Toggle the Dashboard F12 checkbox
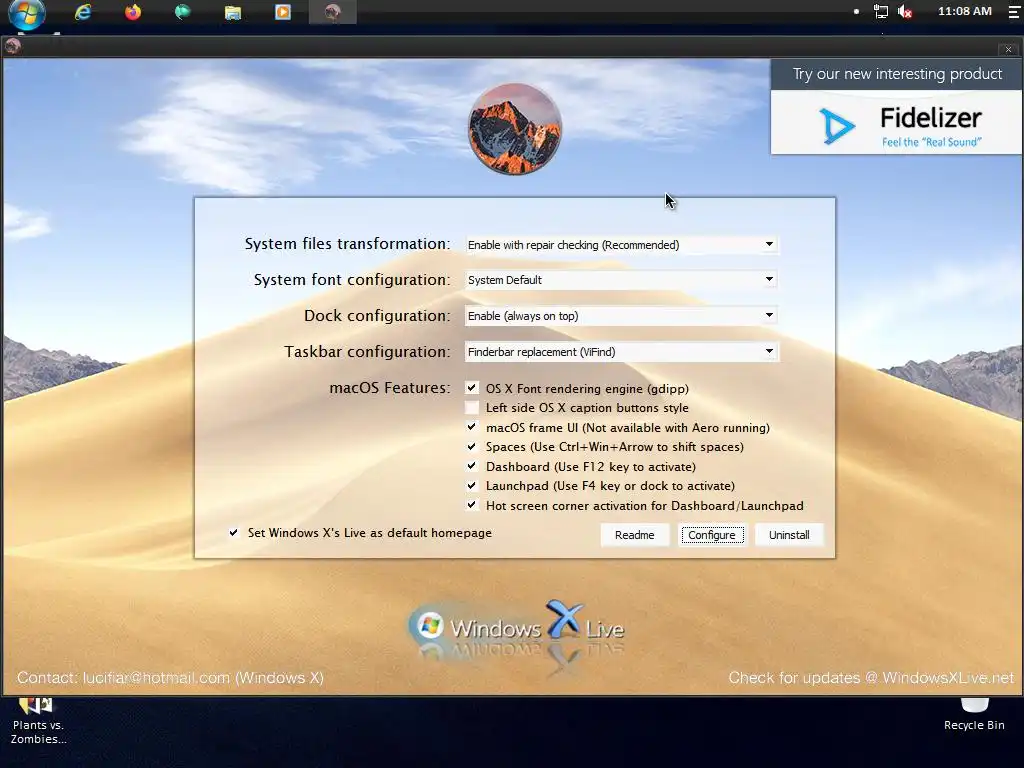This screenshot has width=1024, height=768. point(472,466)
